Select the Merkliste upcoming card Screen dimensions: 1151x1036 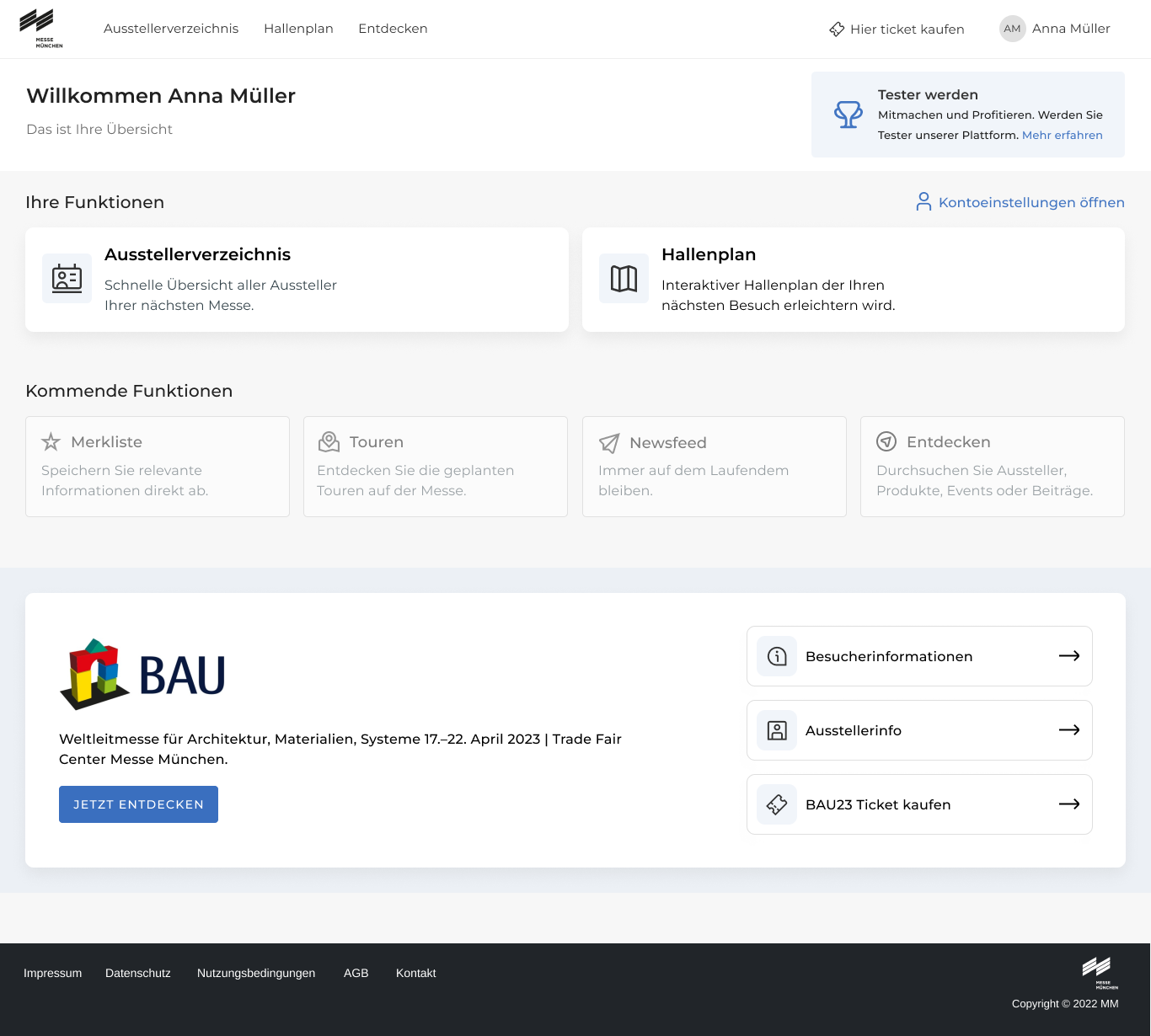coord(158,467)
